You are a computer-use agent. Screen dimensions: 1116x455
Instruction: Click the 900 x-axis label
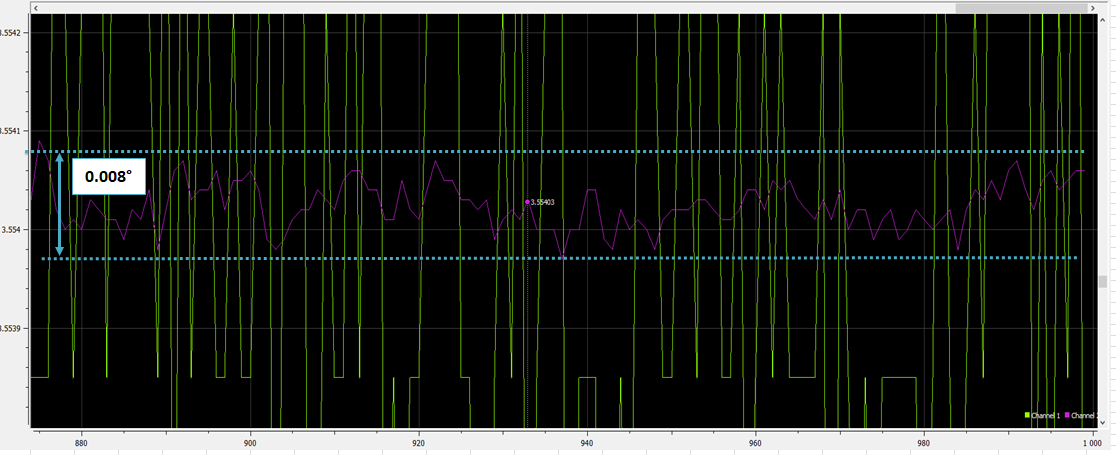point(250,442)
